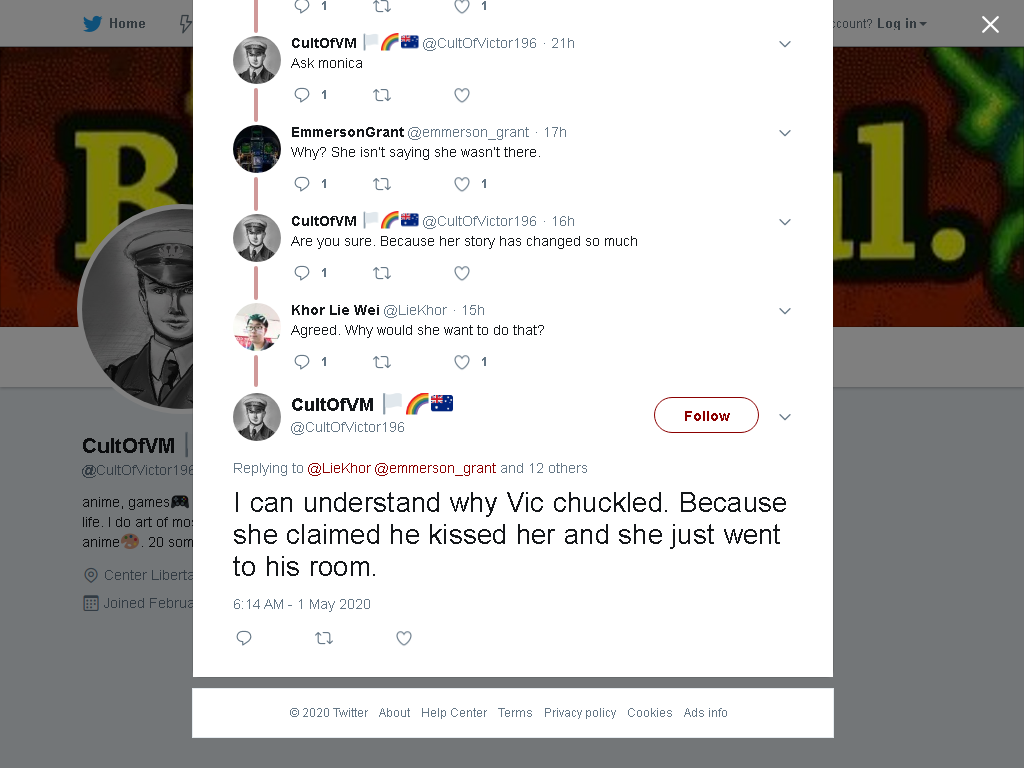Open options chevron on 'Ask monica' tweet

[785, 44]
